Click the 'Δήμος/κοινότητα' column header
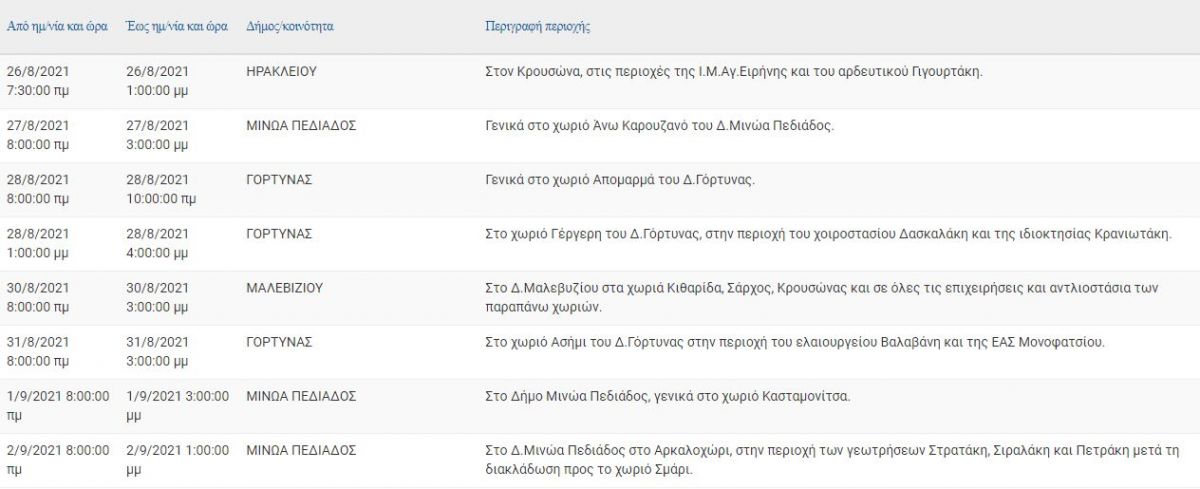This screenshot has height=489, width=1200. [x=290, y=26]
